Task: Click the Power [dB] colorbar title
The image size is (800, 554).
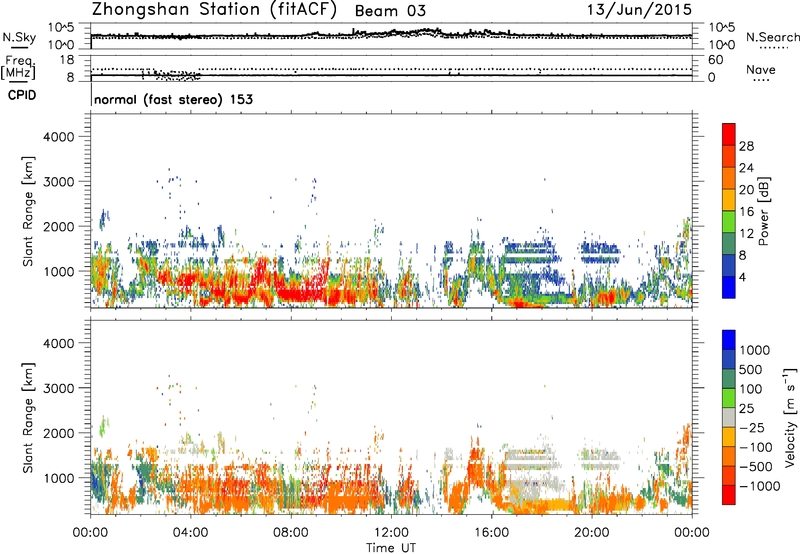Action: pyautogui.click(x=763, y=211)
